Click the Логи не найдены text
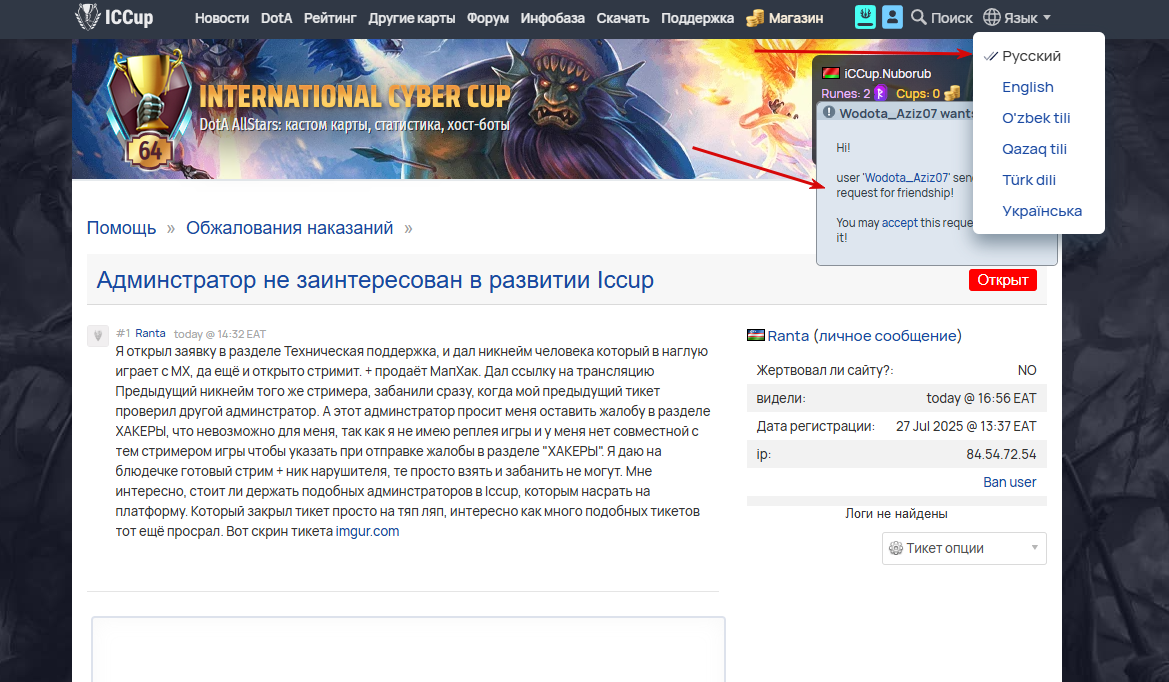Viewport: 1169px width, 682px height. tap(896, 514)
